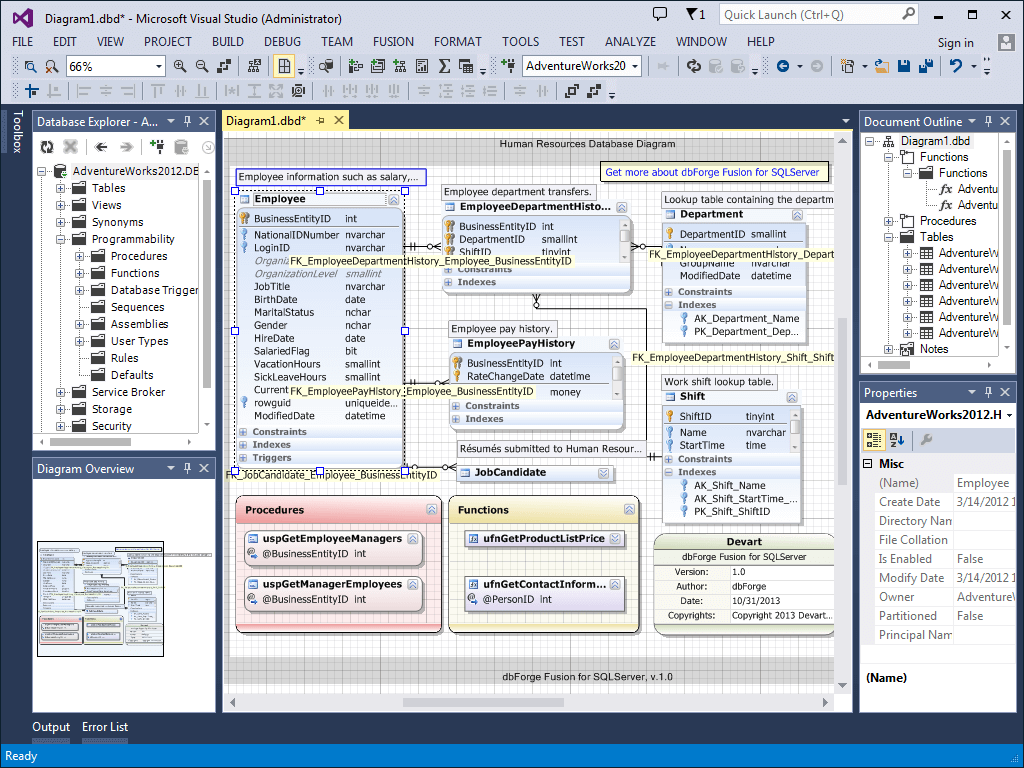1024x768 pixels.
Task: Expand Constraints section of Employee table
Action: point(243,432)
